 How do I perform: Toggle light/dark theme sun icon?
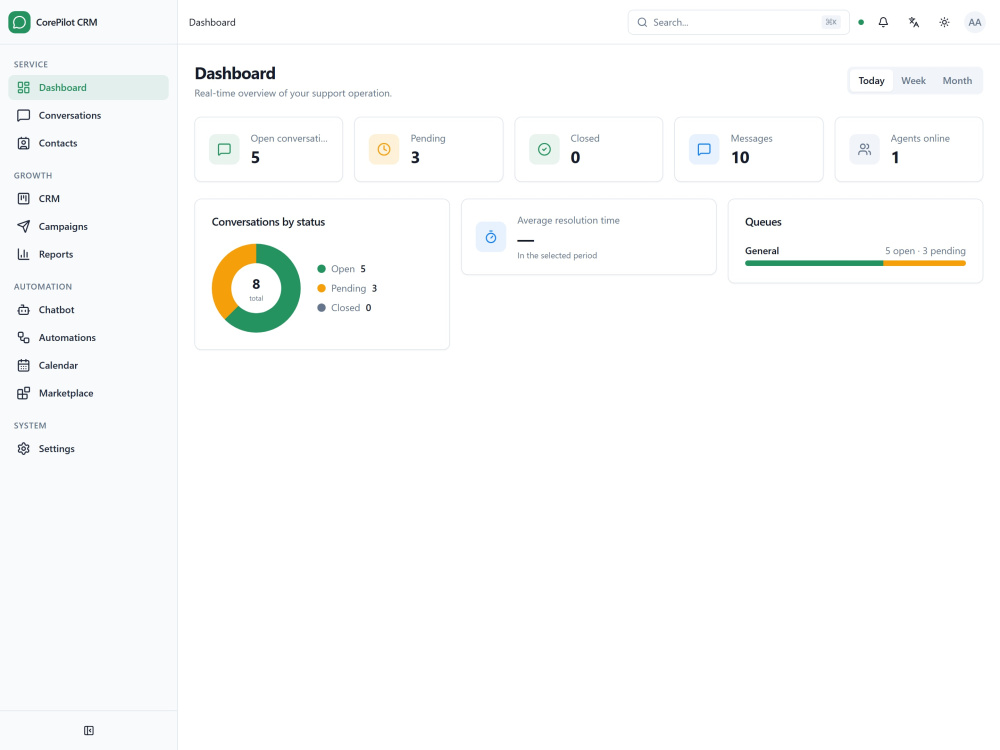[945, 22]
